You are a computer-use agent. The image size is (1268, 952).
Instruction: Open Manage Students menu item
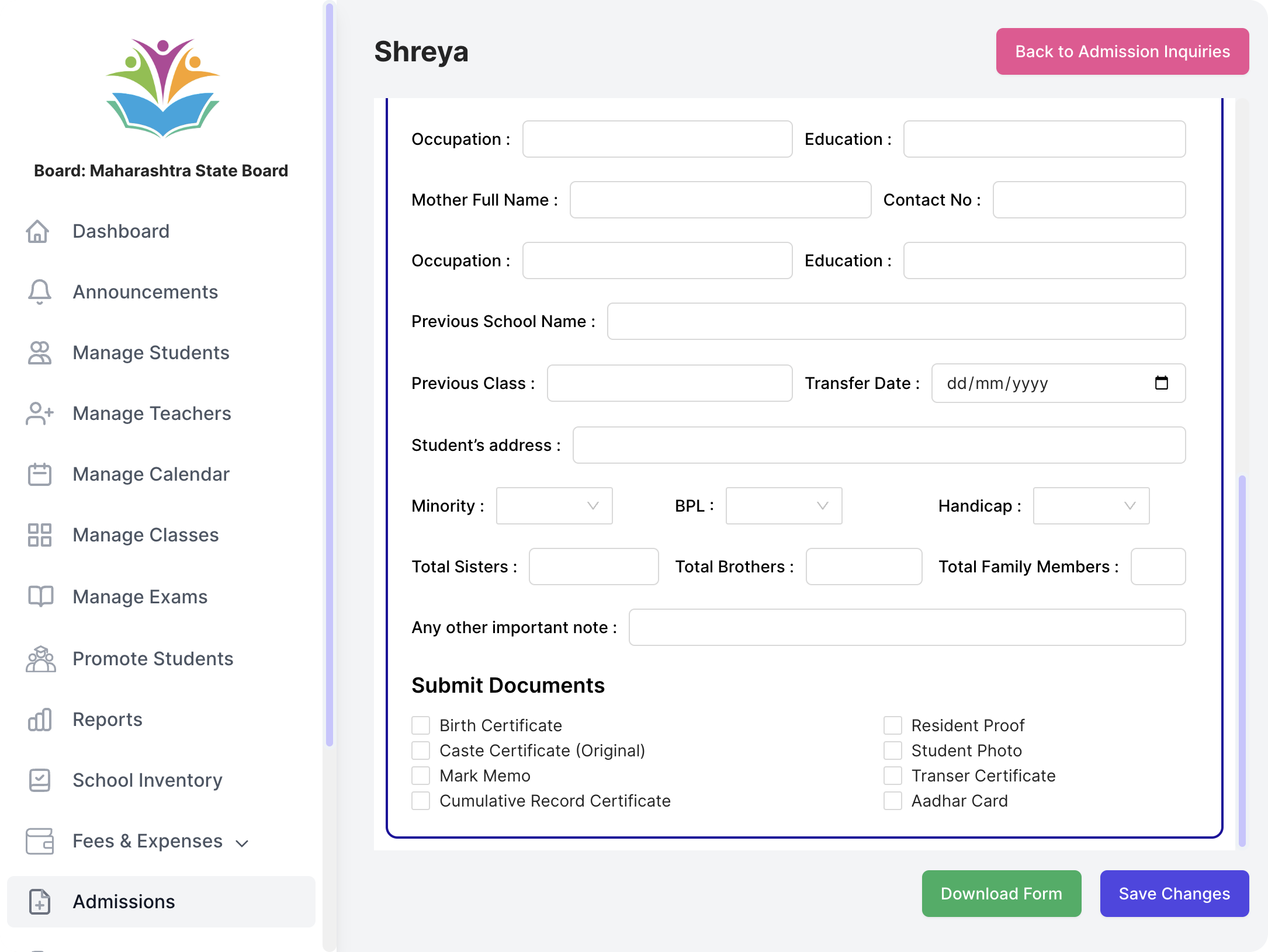click(161, 353)
